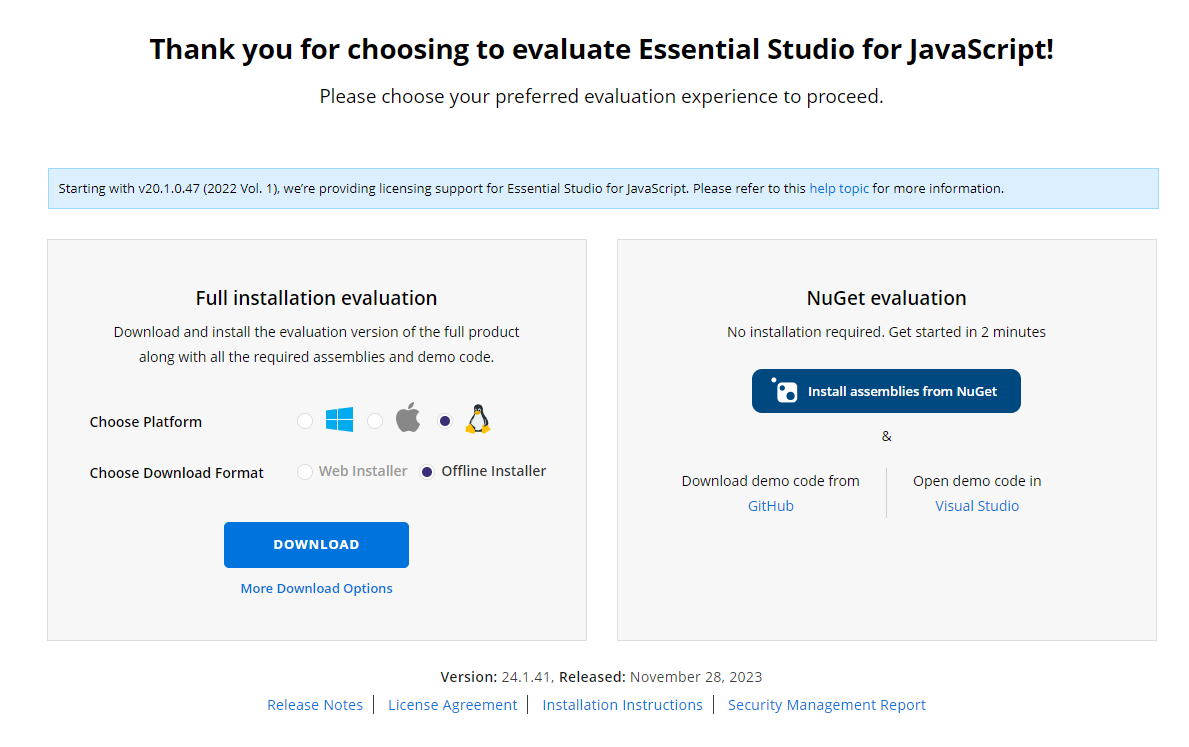This screenshot has width=1189, height=747.
Task: Select the Offline Installer radio button
Action: click(425, 471)
